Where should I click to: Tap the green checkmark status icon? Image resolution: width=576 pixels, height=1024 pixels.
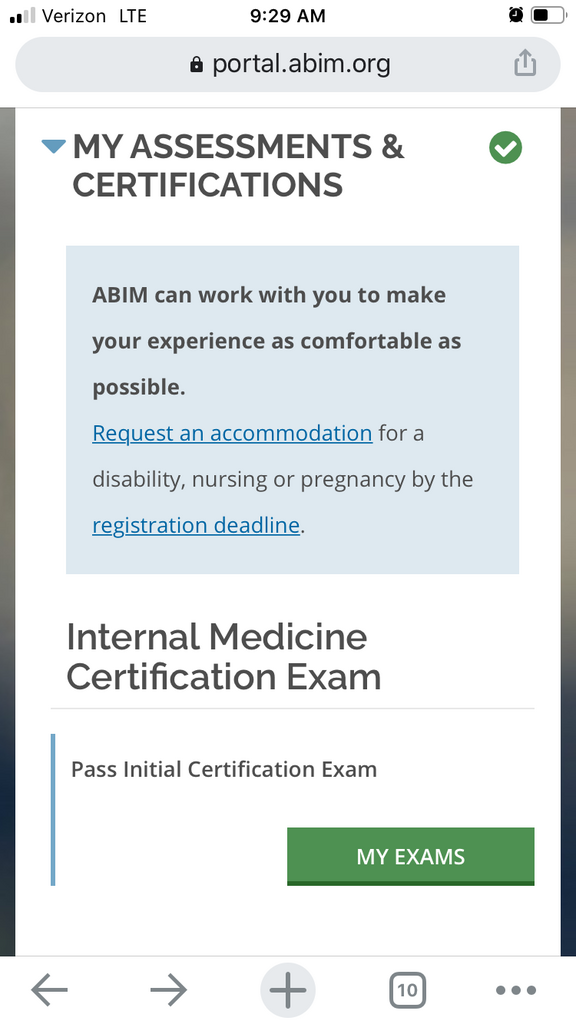[x=505, y=148]
